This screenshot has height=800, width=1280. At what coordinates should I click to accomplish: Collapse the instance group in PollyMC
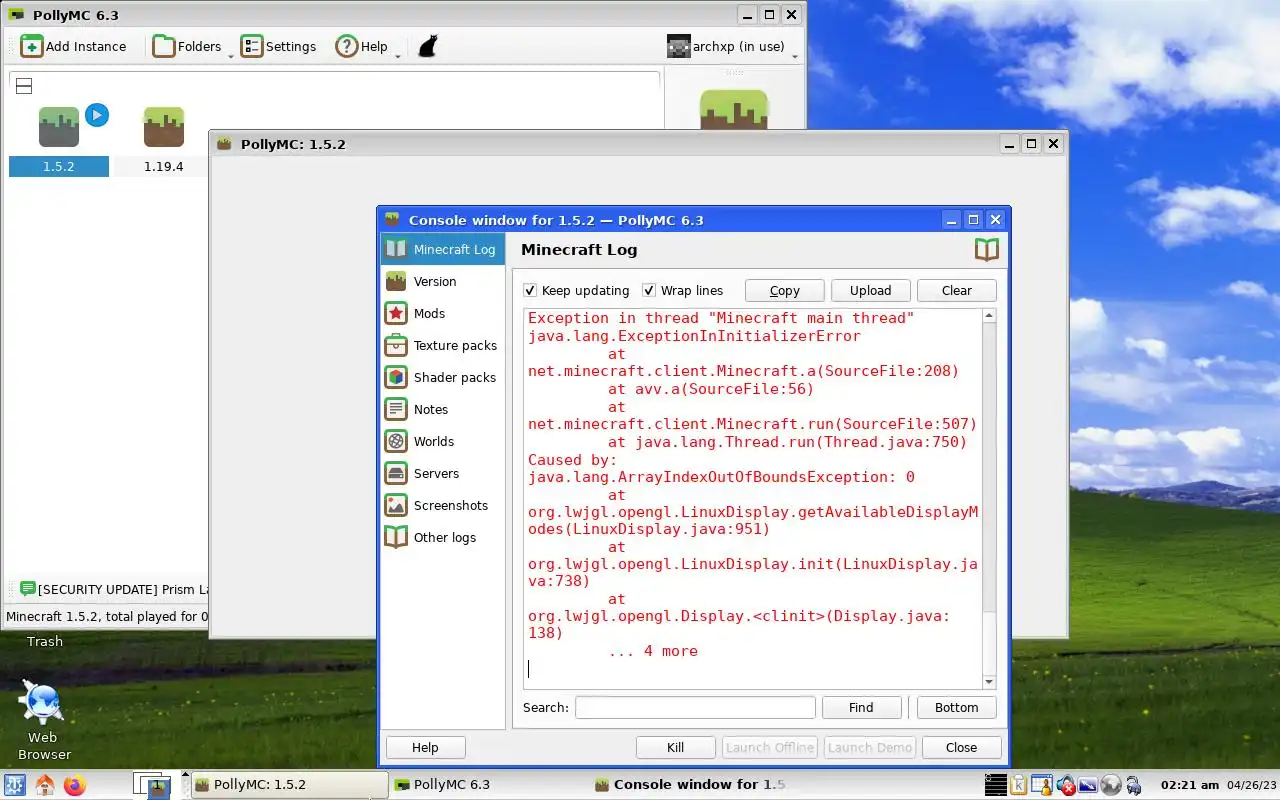click(24, 86)
